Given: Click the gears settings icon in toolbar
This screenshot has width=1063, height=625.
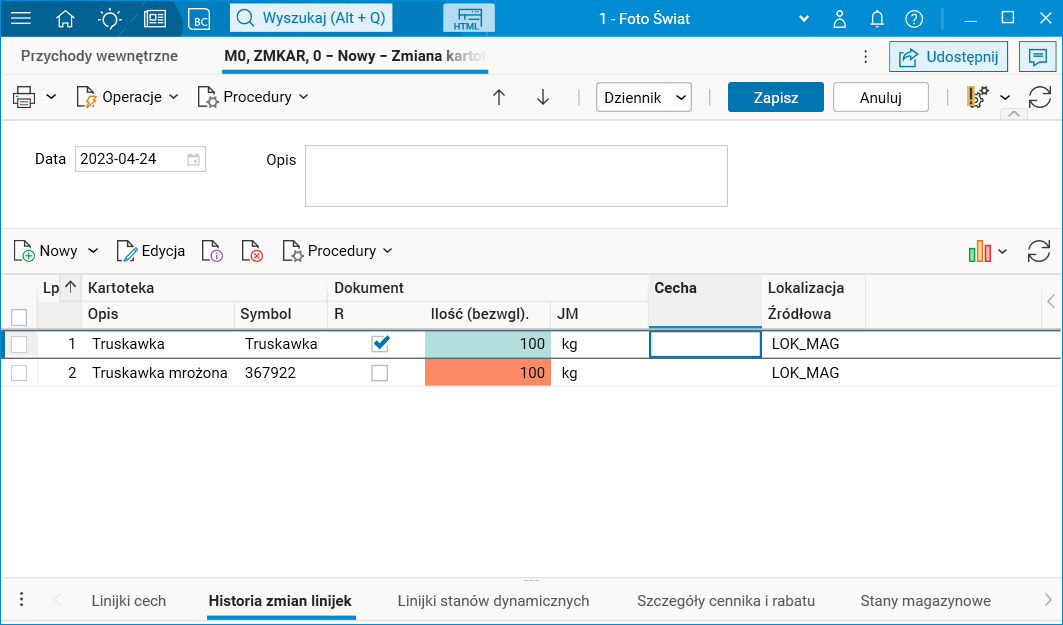Looking at the screenshot, I should point(978,97).
